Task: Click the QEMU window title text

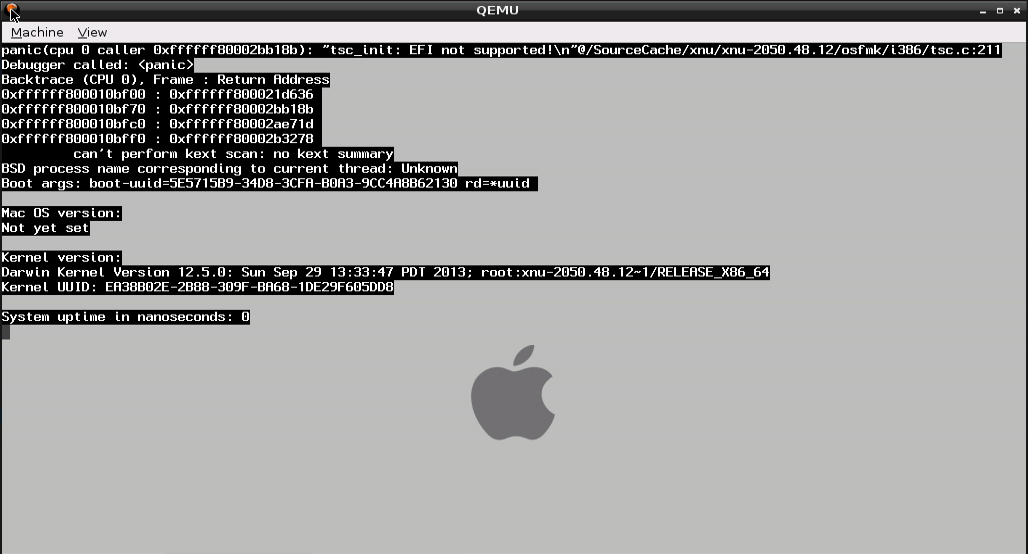Action: pyautogui.click(x=498, y=10)
